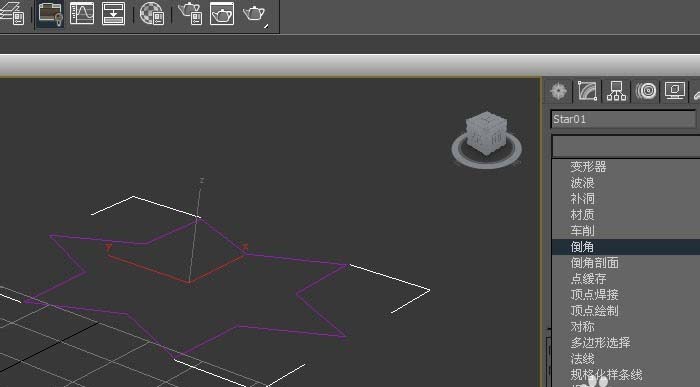This screenshot has height=387, width=700.
Task: Select 规格化样条线 in the modifier list
Action: (606, 375)
